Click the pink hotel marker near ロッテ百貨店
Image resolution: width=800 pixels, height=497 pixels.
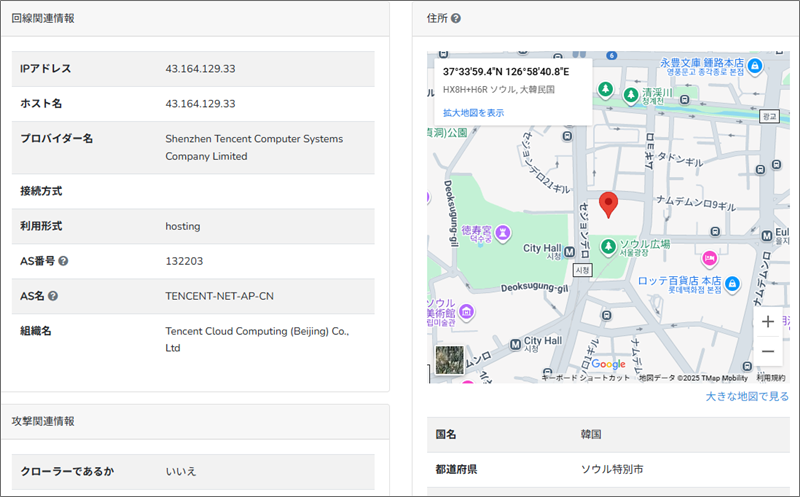click(710, 258)
